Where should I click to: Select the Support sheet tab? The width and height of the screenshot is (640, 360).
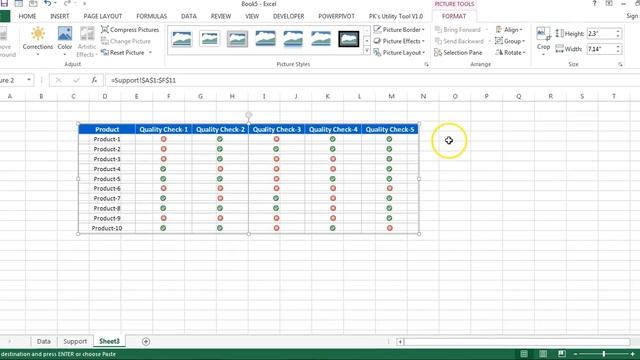(x=75, y=341)
